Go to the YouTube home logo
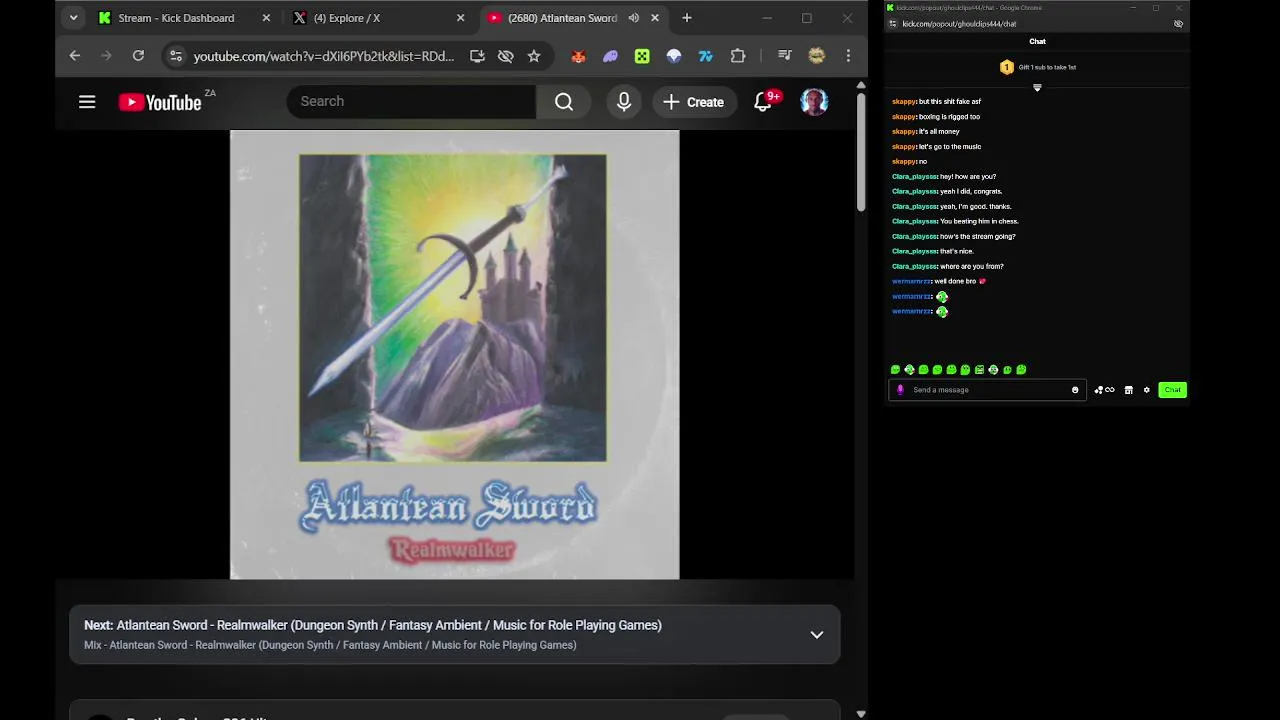1280x720 pixels. (160, 102)
